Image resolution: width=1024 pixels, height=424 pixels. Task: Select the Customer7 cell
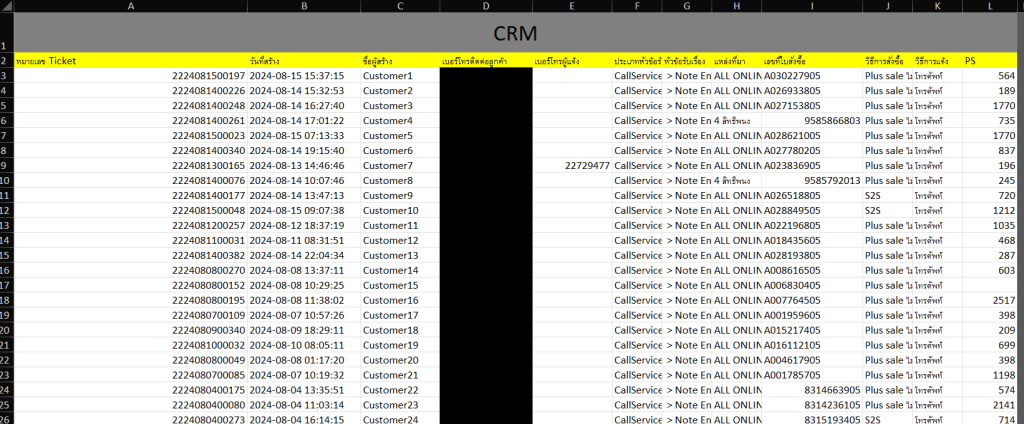point(399,165)
